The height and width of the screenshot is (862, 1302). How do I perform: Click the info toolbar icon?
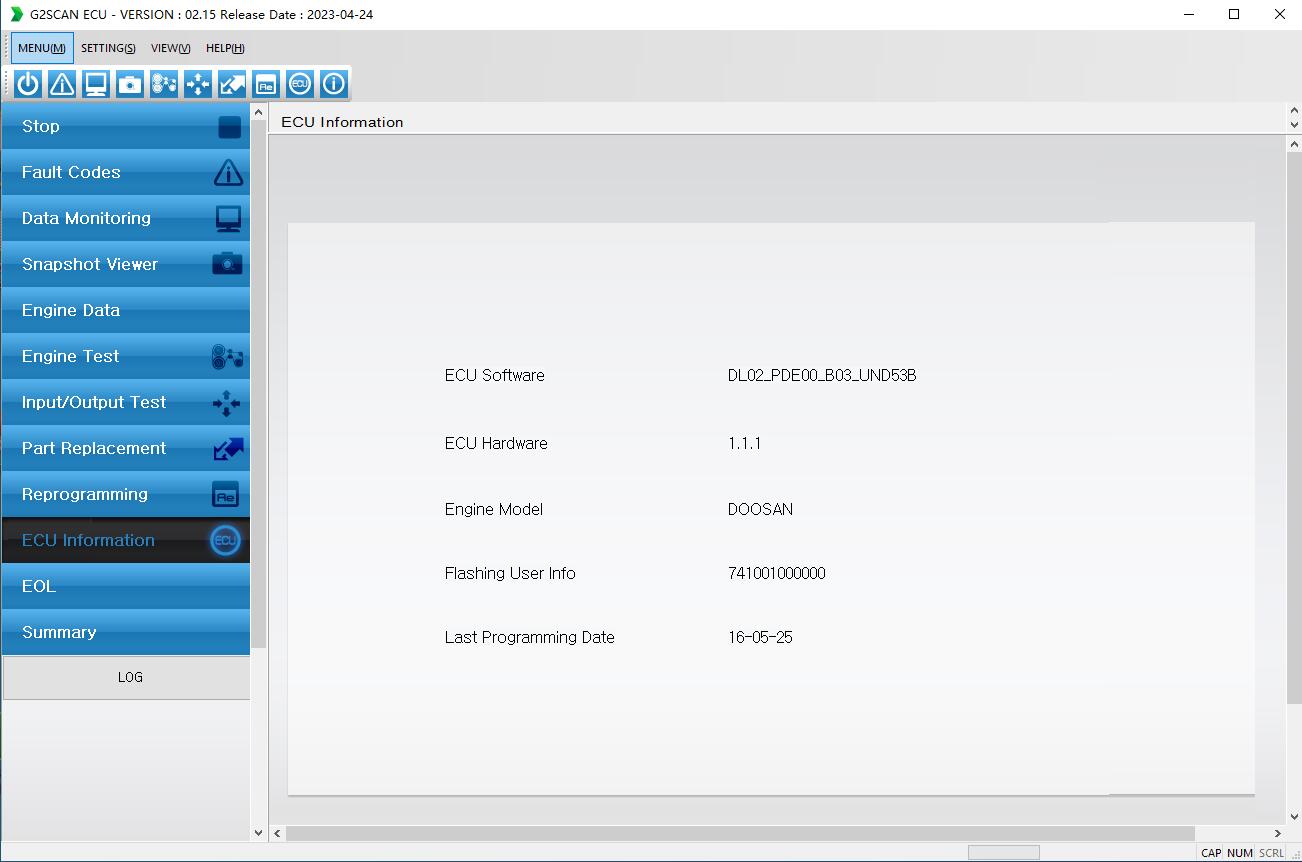(x=334, y=84)
